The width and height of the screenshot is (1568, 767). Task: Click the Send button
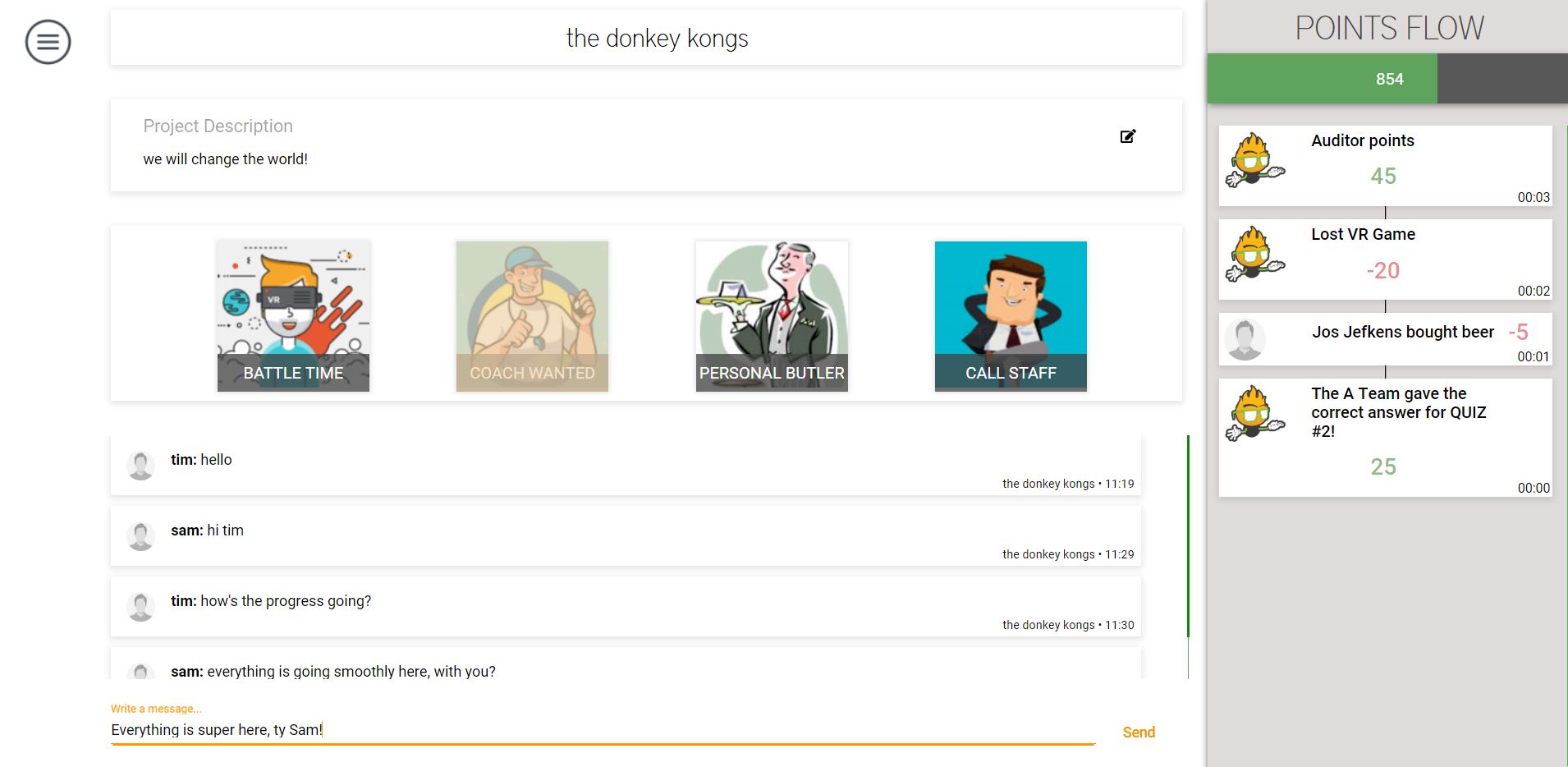(1139, 732)
